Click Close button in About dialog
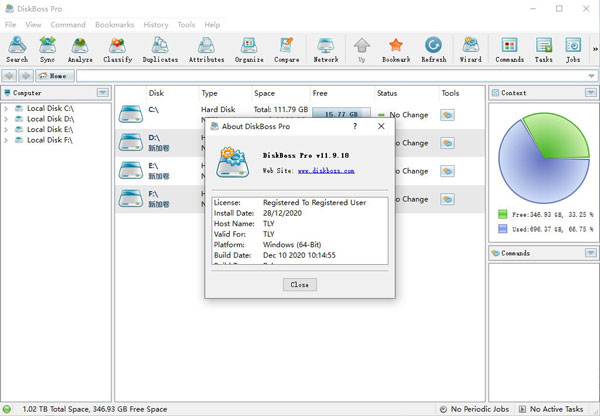The width and height of the screenshot is (600, 416). [300, 285]
